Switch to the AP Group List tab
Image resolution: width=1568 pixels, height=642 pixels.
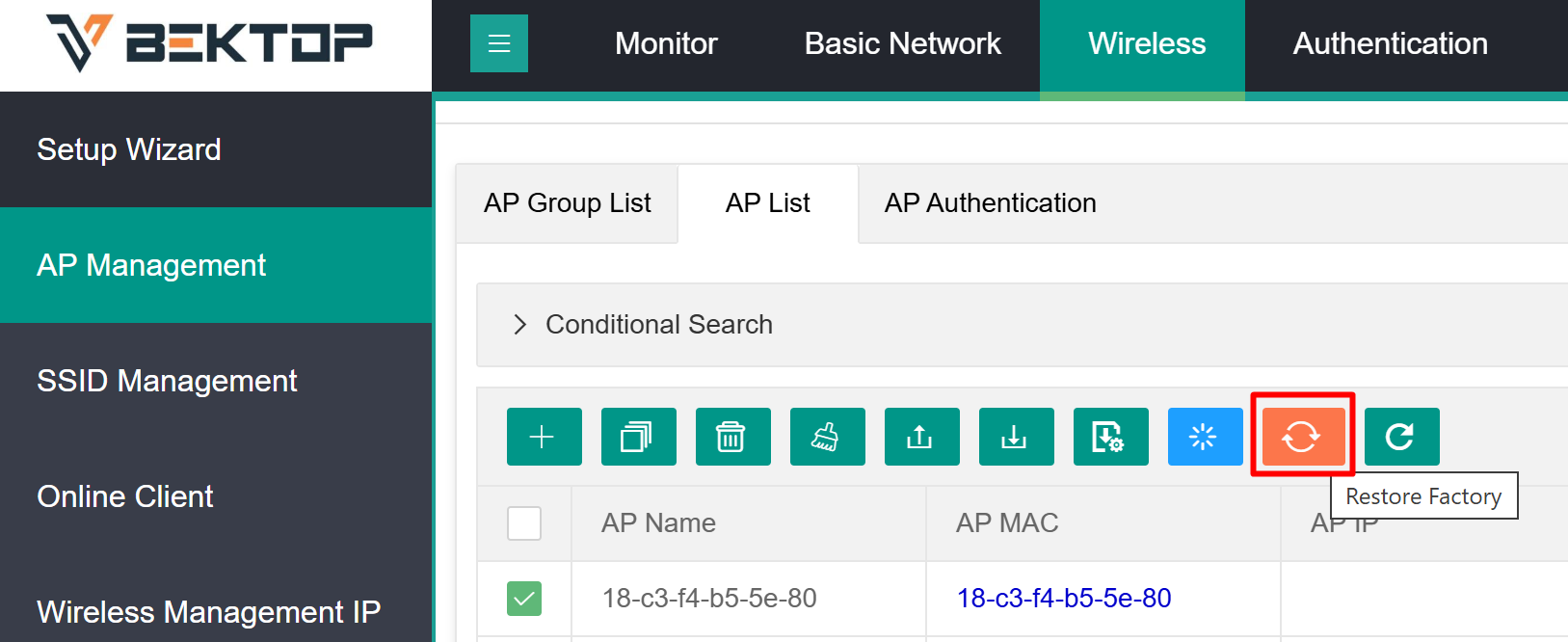tap(567, 203)
